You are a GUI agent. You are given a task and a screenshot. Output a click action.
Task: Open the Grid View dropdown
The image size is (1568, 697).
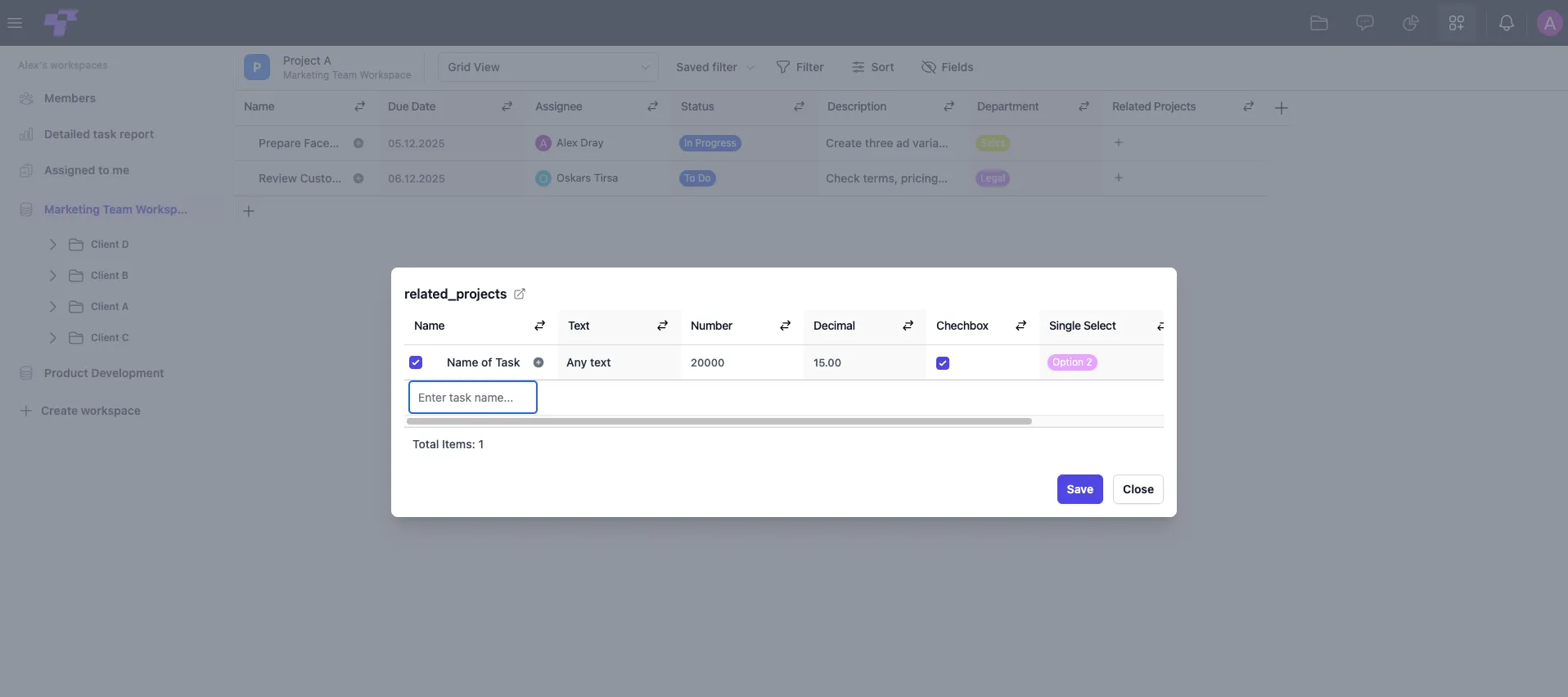tap(548, 67)
